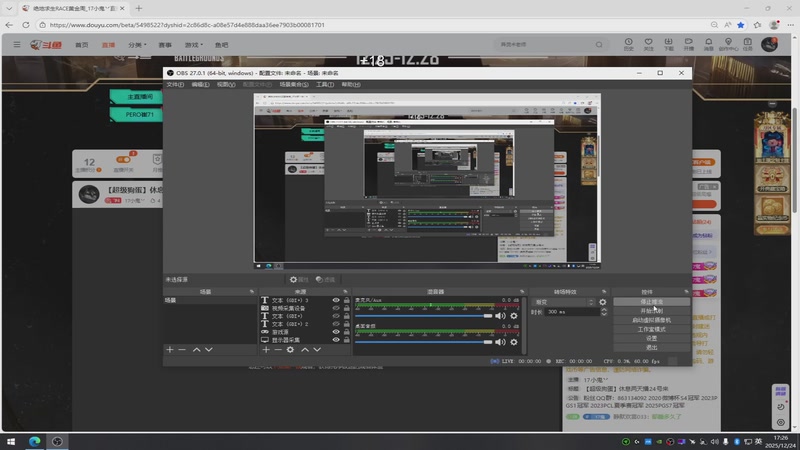Click the 开始录制 button
Viewport: 800px width, 450px height.
652,311
